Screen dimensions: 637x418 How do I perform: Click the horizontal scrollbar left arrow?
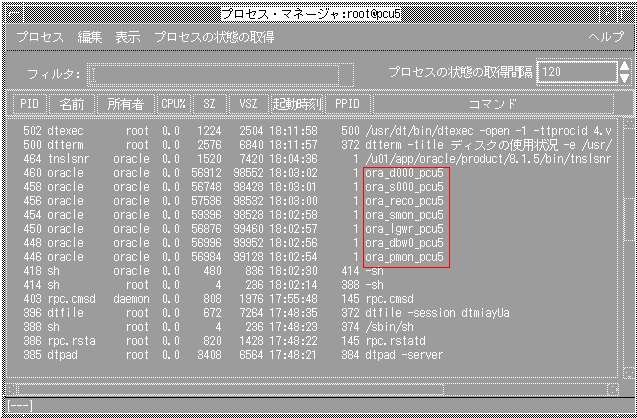(x=12, y=390)
